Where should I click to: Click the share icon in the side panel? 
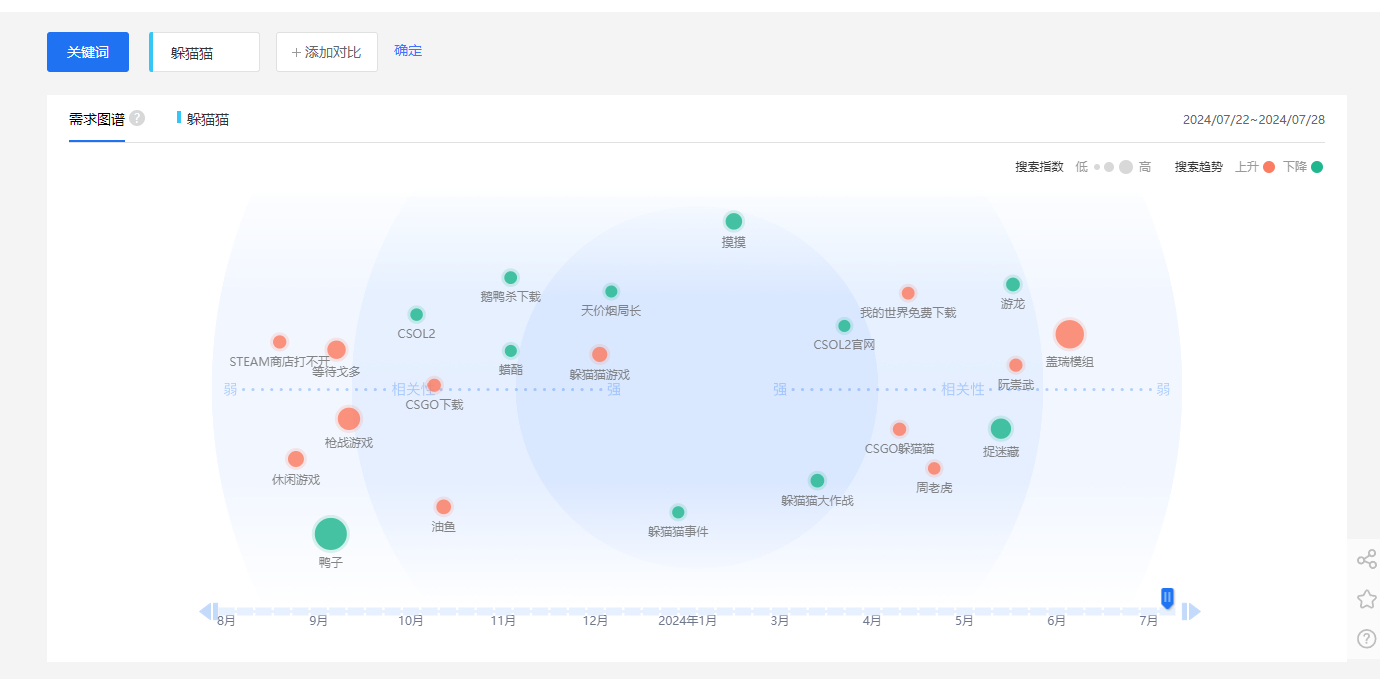[1366, 560]
